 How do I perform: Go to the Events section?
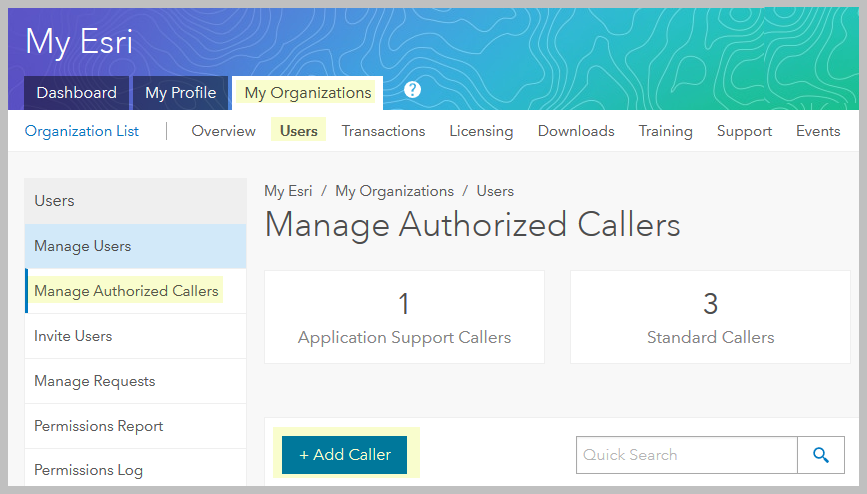point(818,131)
